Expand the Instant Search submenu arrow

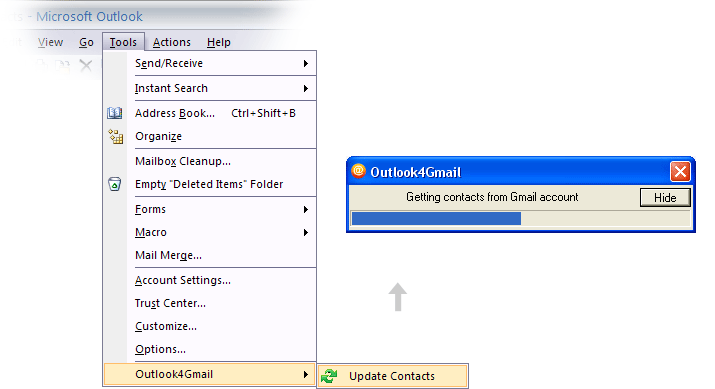pyautogui.click(x=306, y=88)
